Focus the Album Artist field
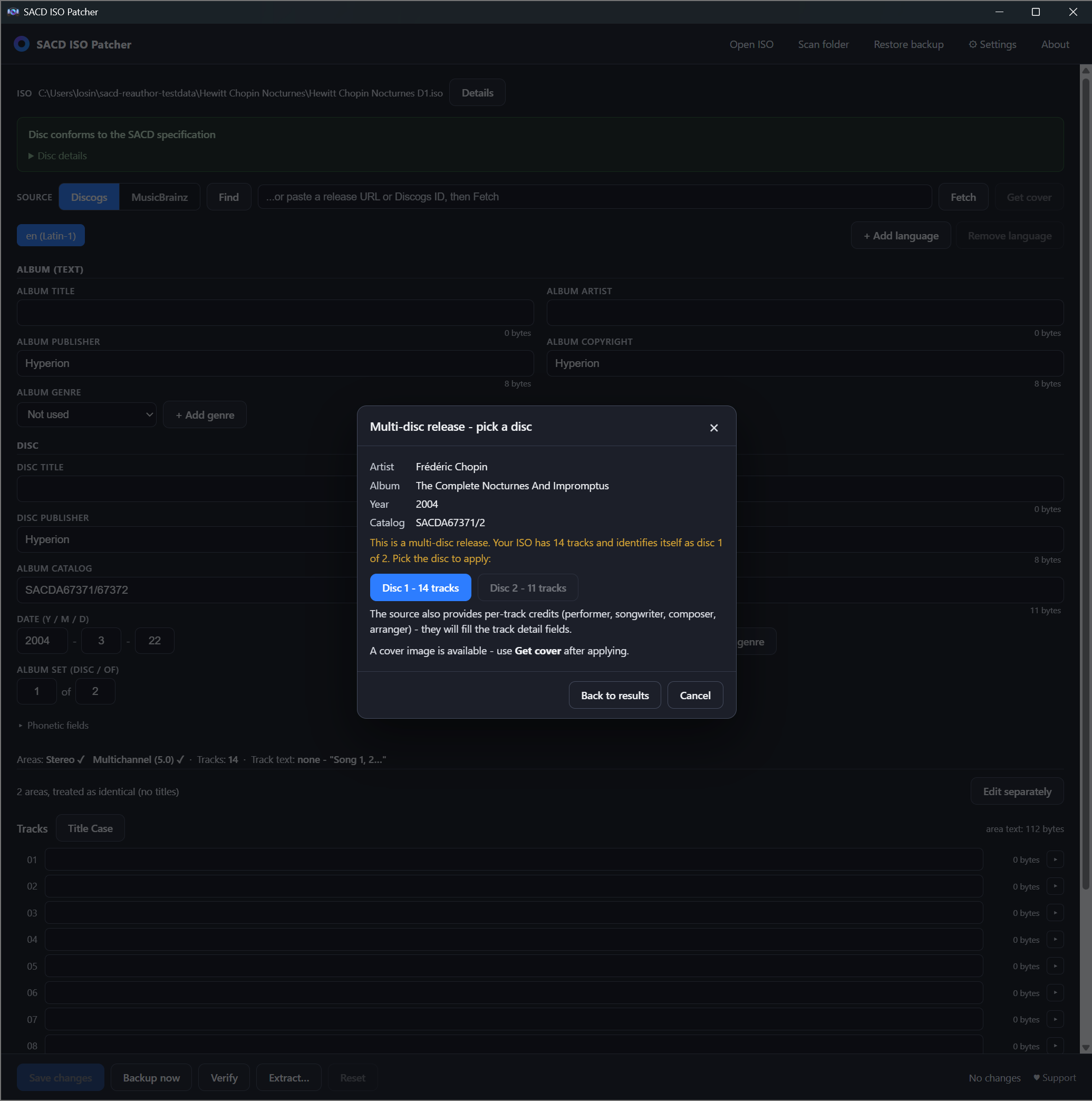The image size is (1092, 1101). tap(805, 312)
